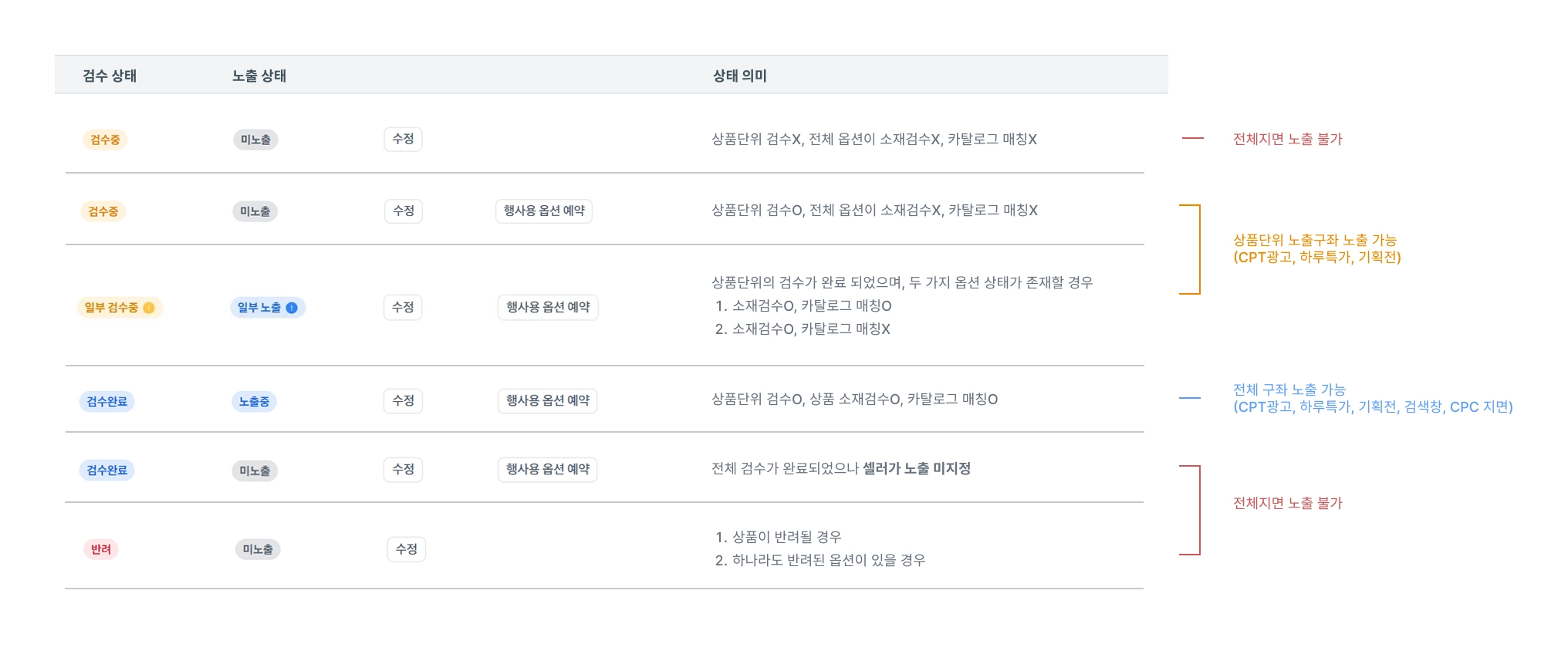Select the 일부 노출 badge label

(259, 308)
